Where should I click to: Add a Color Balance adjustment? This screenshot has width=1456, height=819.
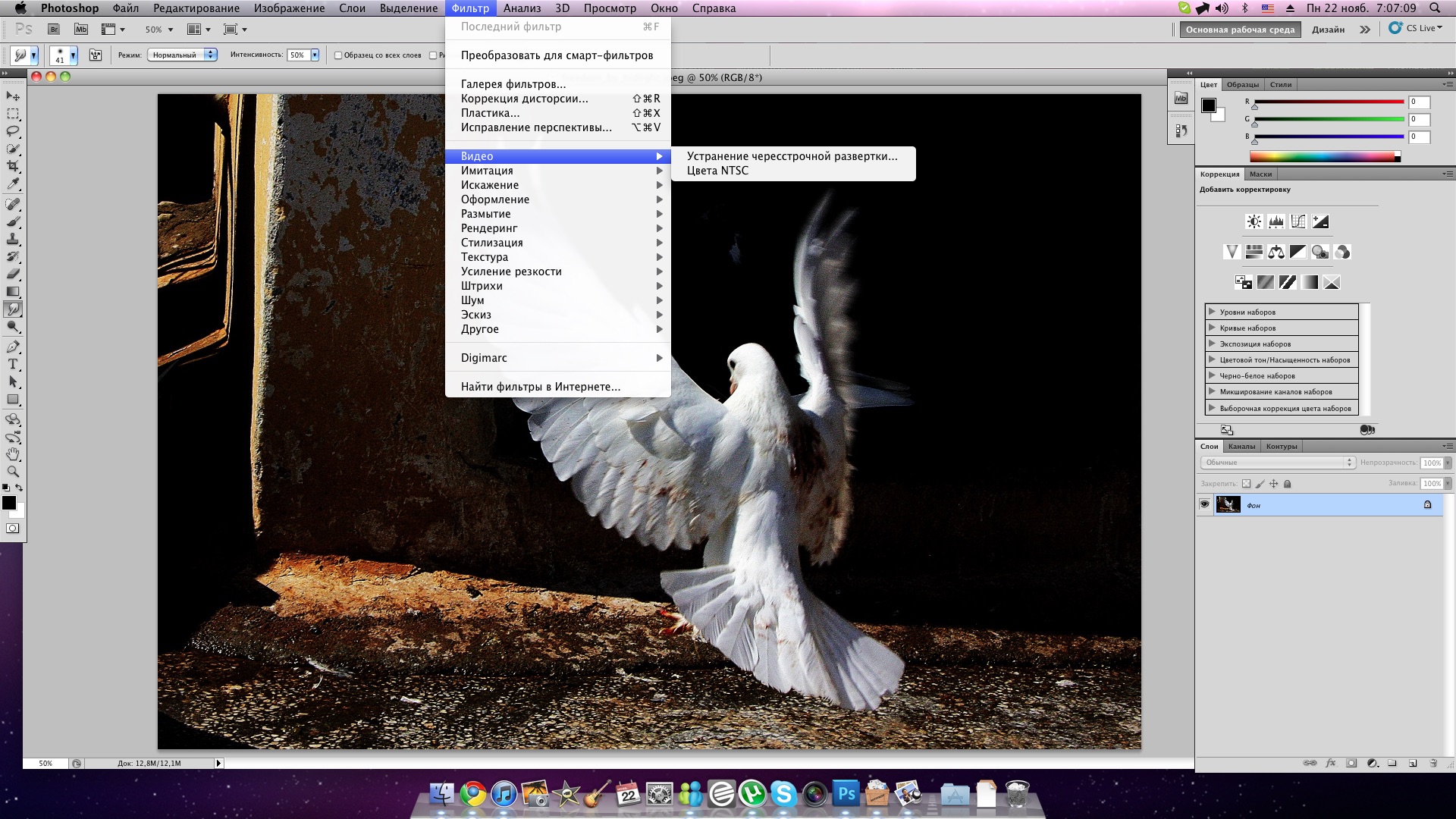click(x=1276, y=252)
